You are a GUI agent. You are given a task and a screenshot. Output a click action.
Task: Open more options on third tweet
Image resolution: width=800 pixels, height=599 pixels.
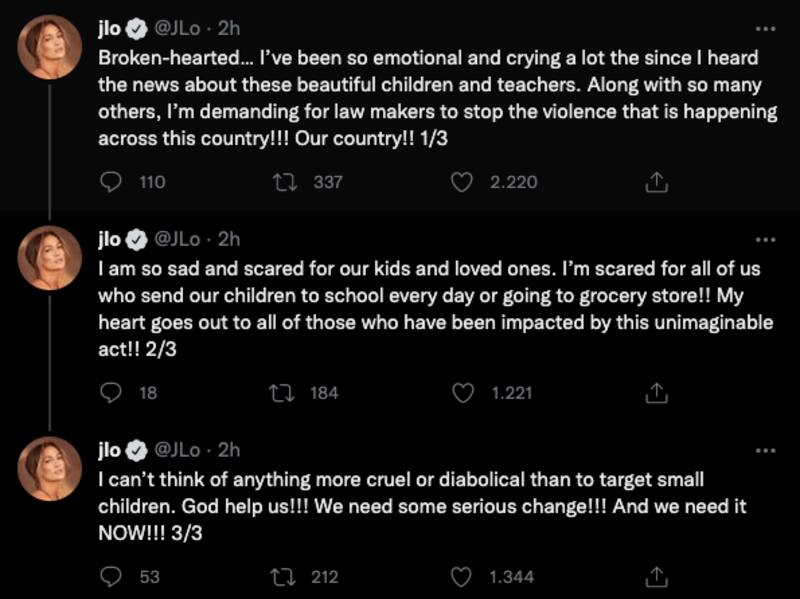pyautogui.click(x=765, y=451)
